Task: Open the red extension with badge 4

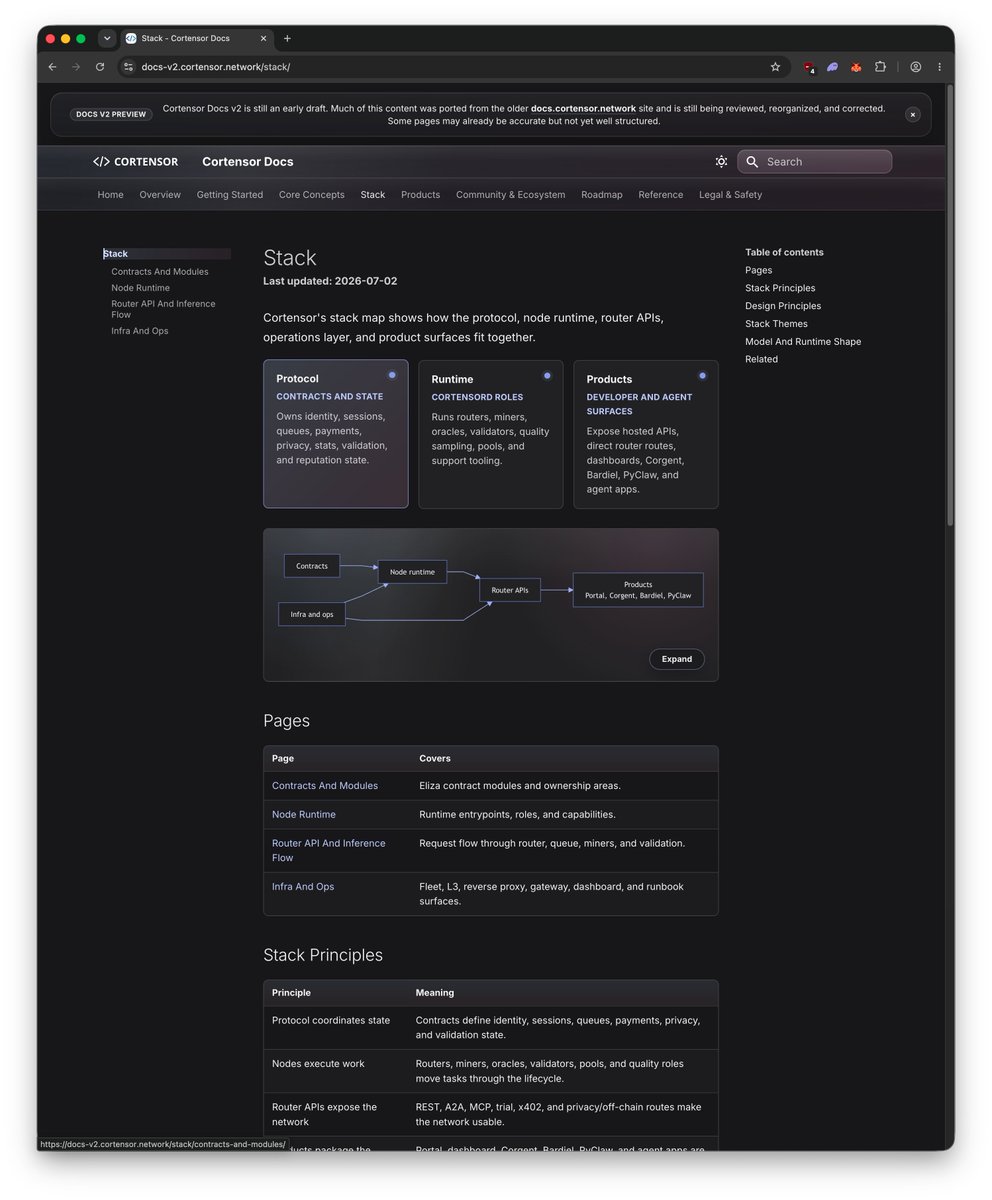Action: coord(809,67)
